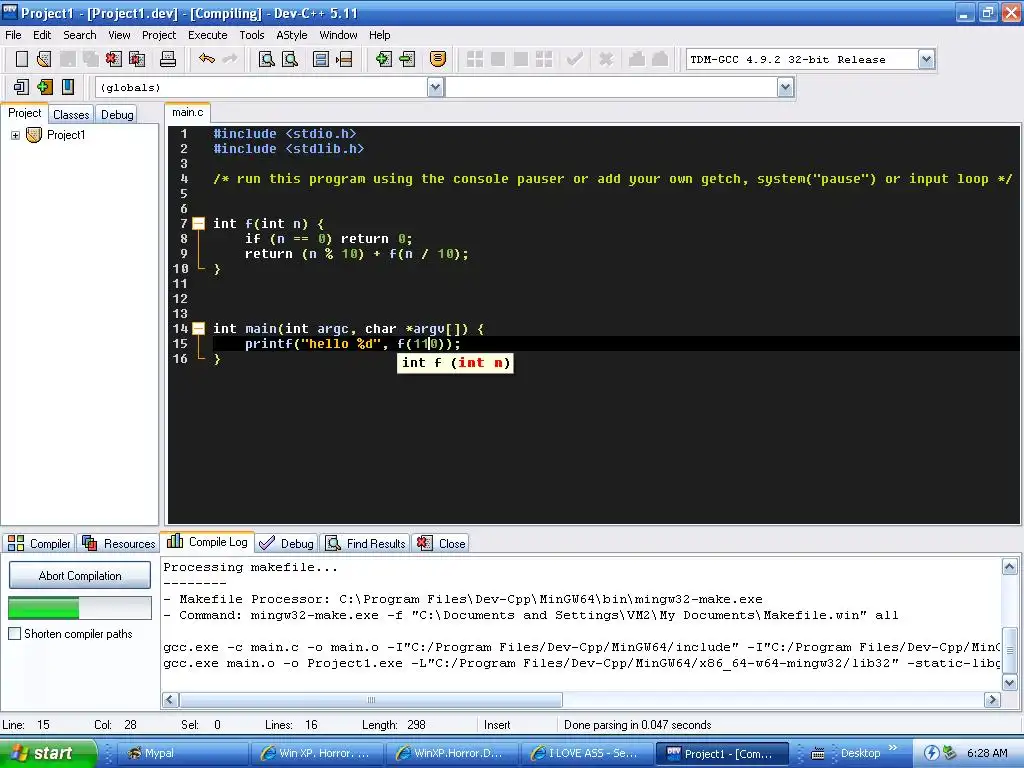Click the 'int f (int n)' tooltip hint
This screenshot has height=768, width=1024.
click(x=455, y=363)
